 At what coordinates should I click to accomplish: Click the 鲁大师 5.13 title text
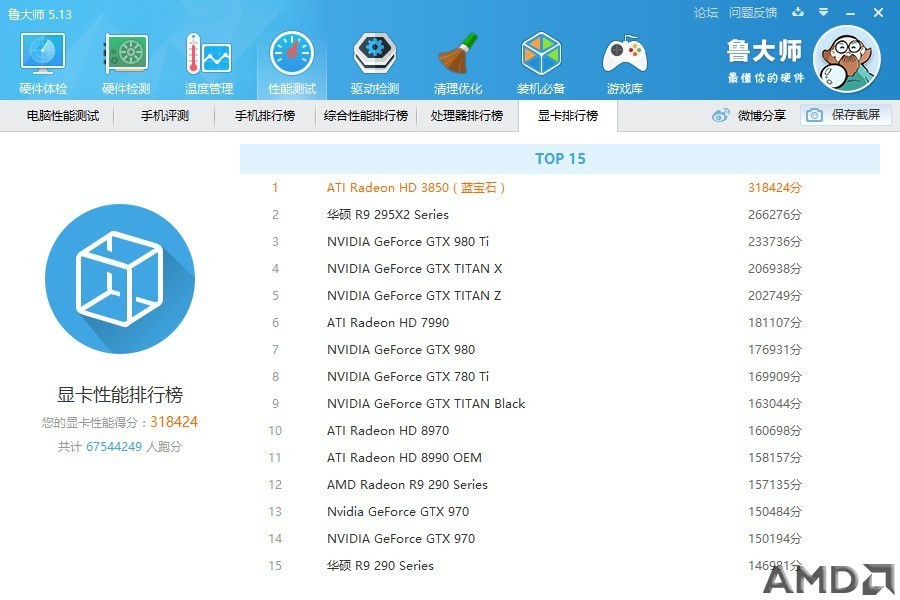[x=40, y=14]
